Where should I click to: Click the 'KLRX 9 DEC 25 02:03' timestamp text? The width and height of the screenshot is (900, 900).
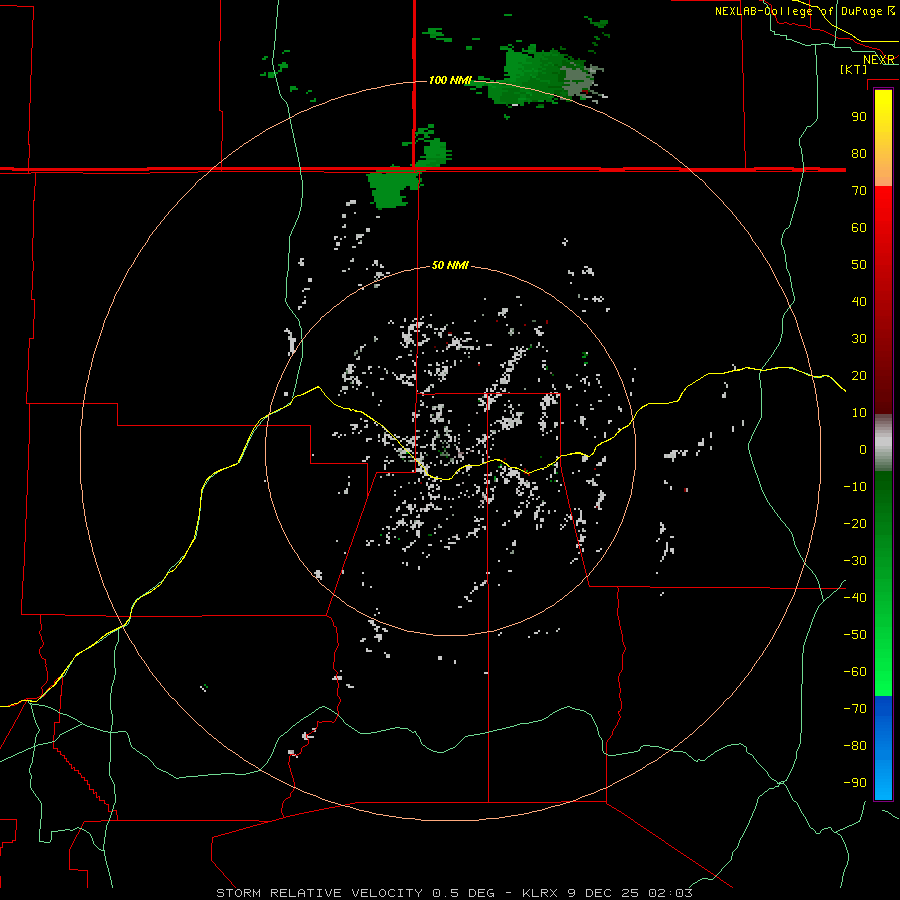pos(607,893)
